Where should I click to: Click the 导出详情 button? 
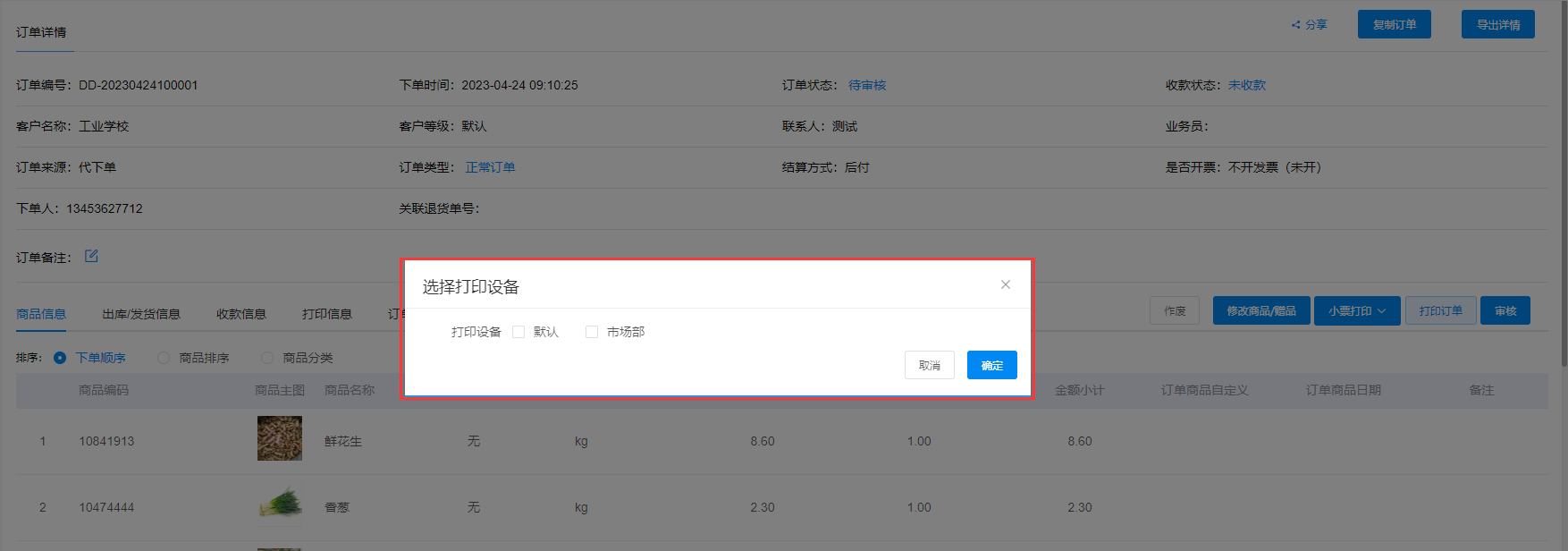(x=1497, y=25)
